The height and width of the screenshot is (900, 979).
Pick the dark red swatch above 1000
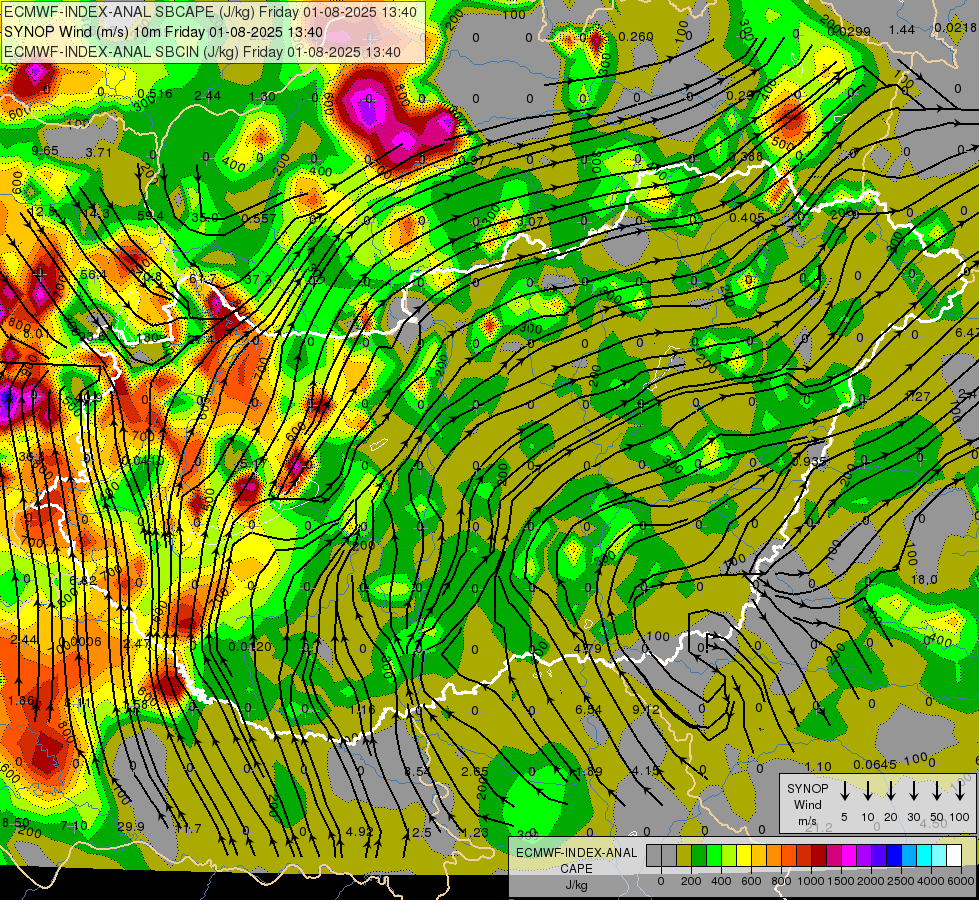[819, 855]
